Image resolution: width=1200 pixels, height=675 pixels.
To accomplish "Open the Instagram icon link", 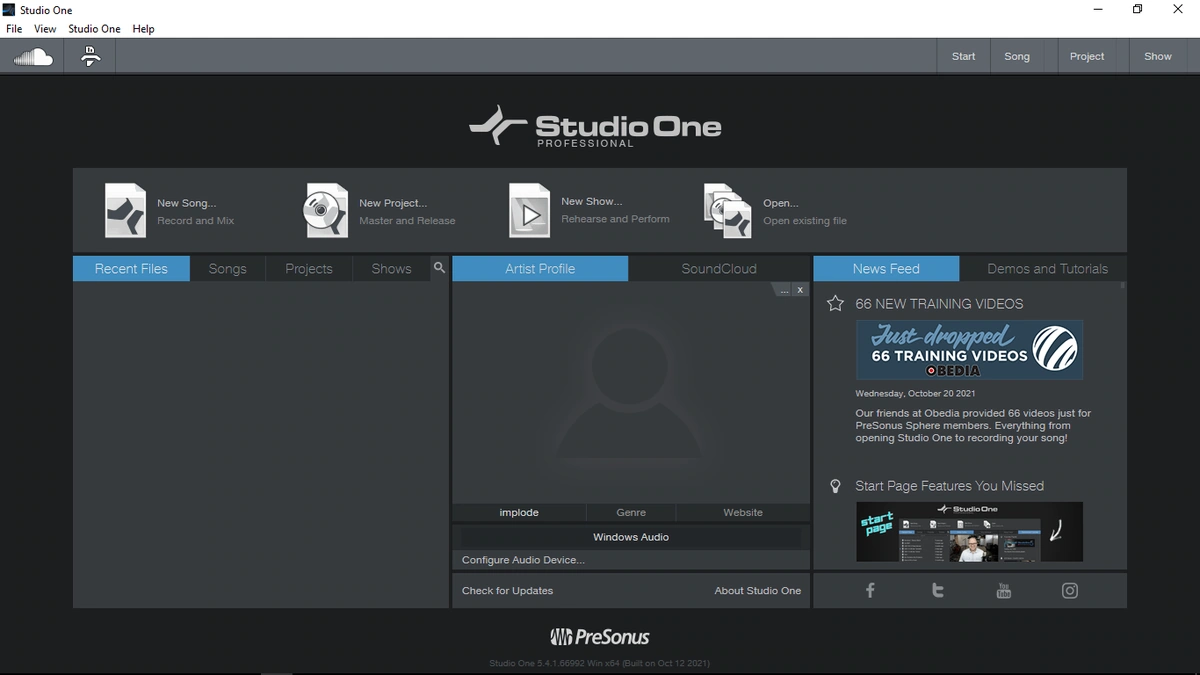I will tap(1070, 590).
